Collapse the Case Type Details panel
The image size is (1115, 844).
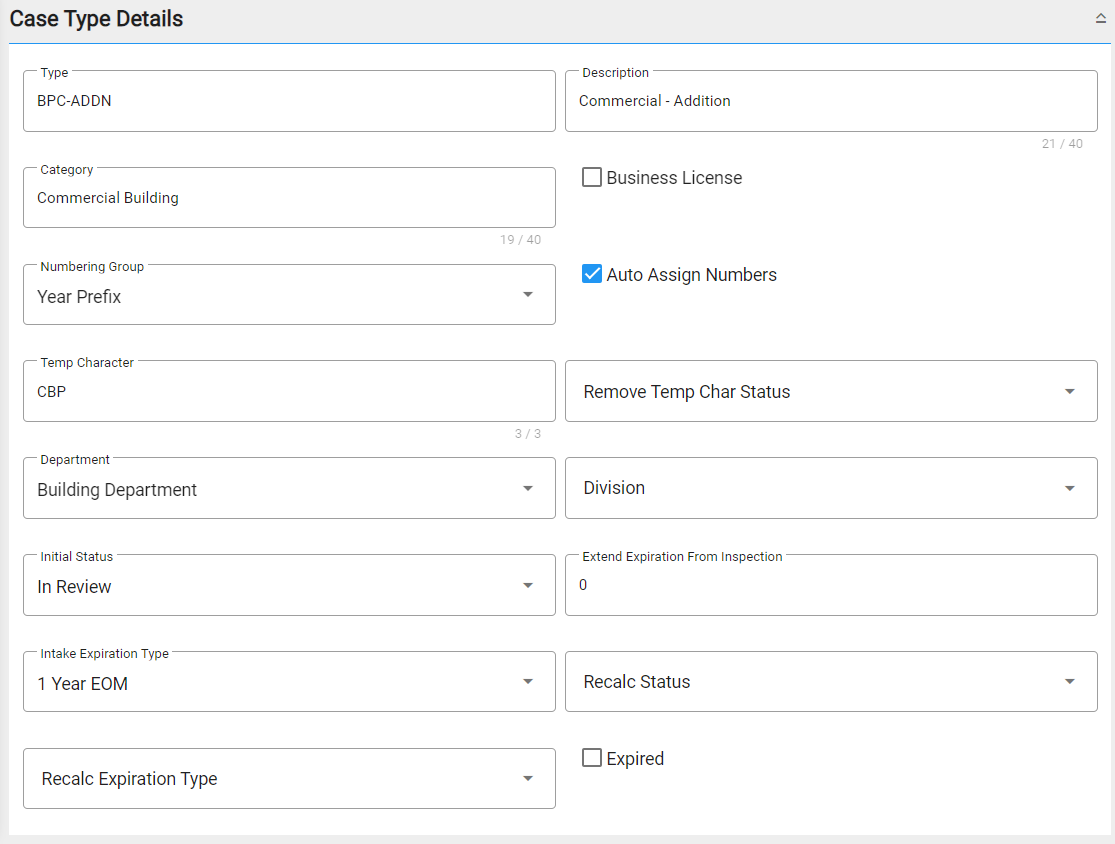click(1100, 17)
